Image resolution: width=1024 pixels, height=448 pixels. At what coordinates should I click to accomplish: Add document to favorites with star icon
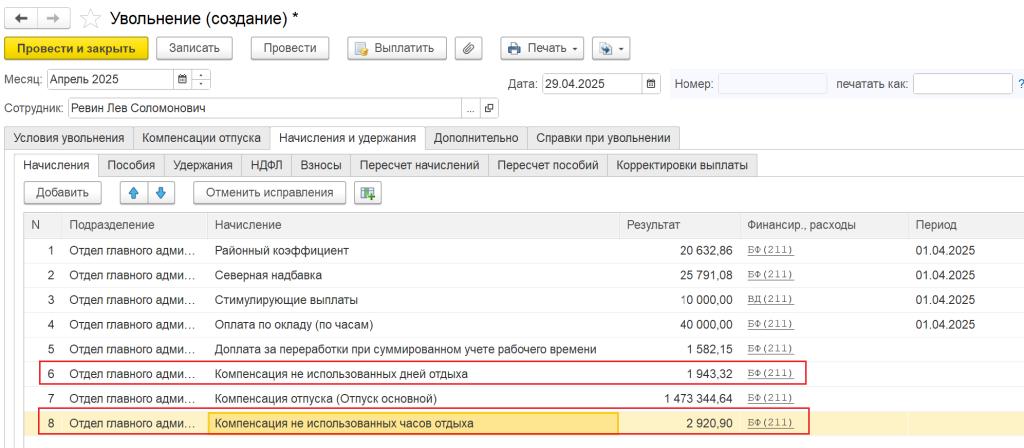(90, 19)
